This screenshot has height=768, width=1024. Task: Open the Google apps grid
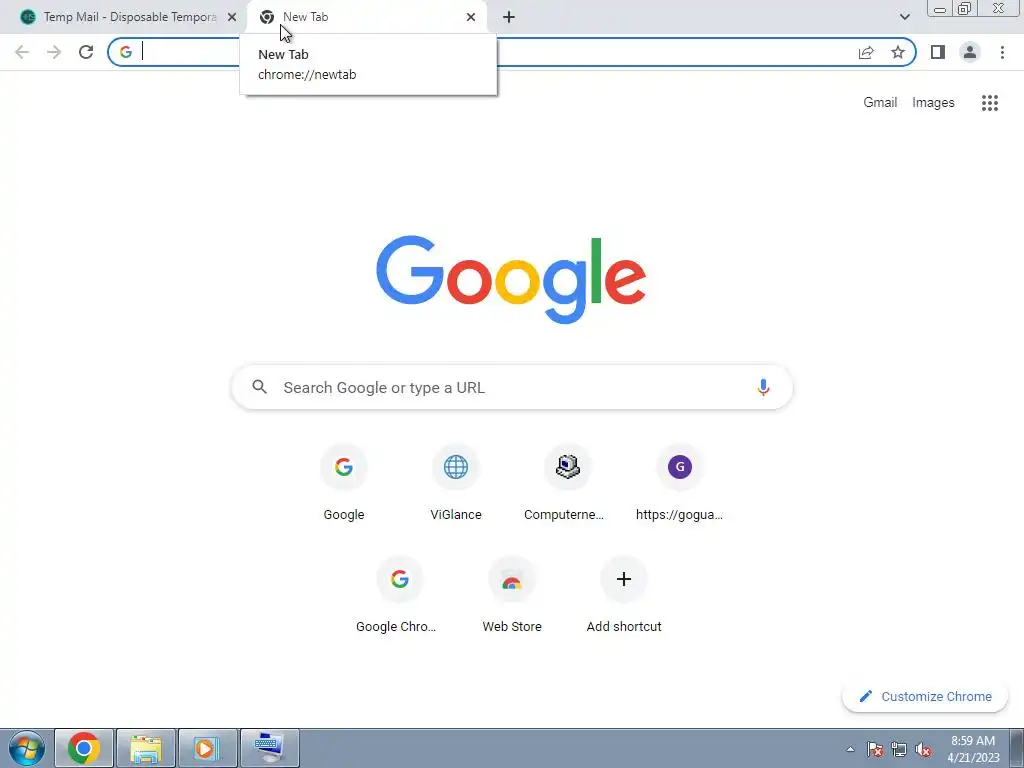click(x=989, y=103)
